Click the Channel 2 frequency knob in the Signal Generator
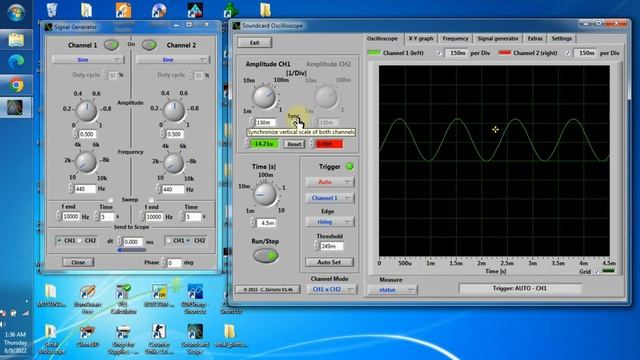The height and width of the screenshot is (360, 640). point(173,163)
